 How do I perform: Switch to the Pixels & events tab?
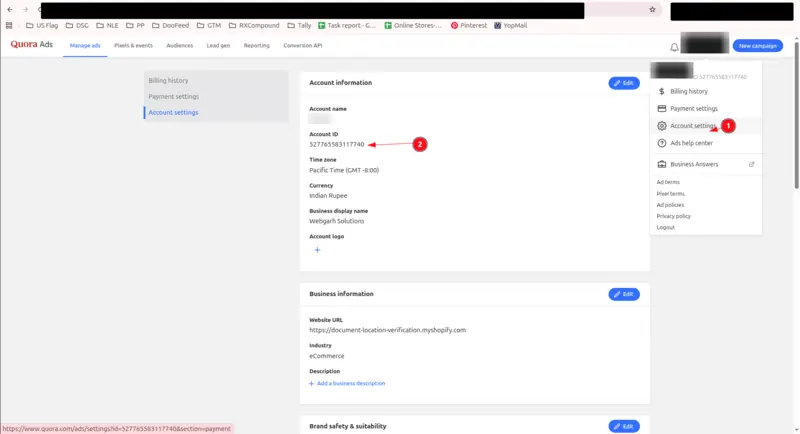point(133,45)
